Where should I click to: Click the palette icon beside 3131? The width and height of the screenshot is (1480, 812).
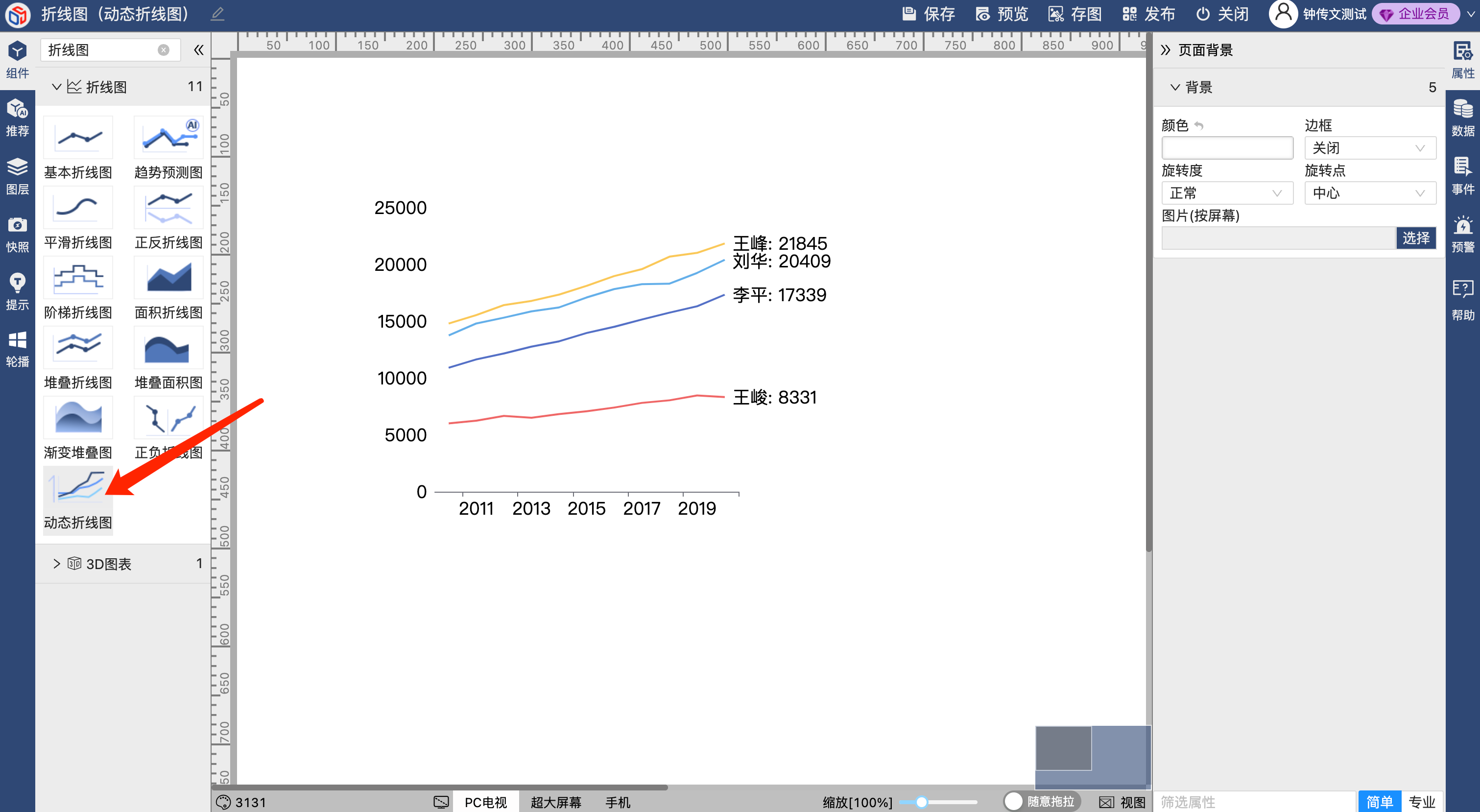tap(223, 802)
